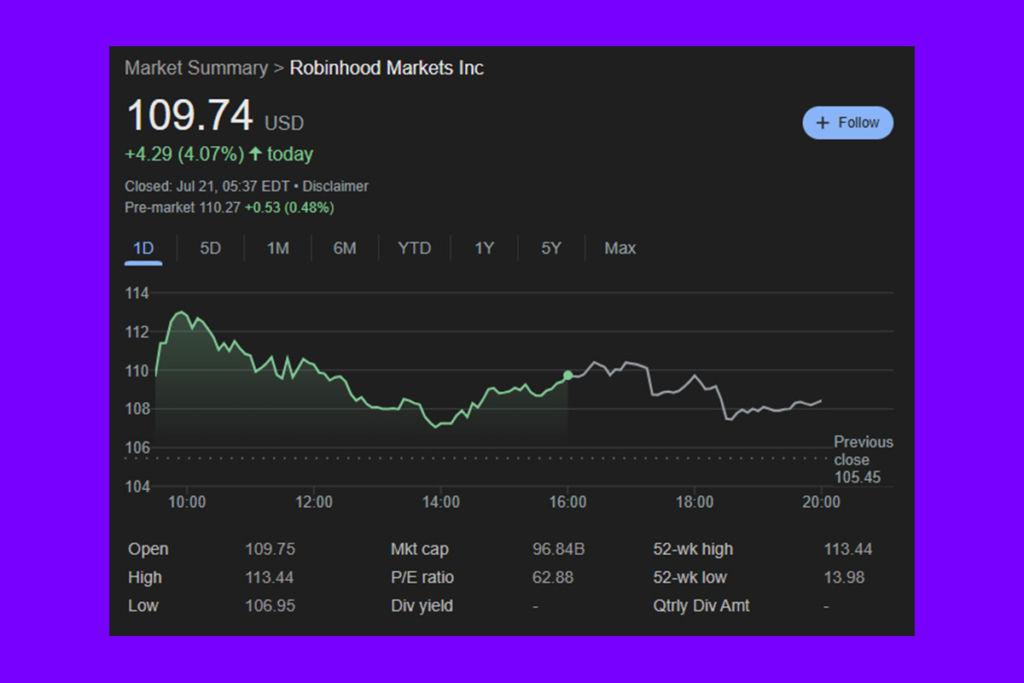Viewport: 1024px width, 683px height.
Task: Click the Robinhood Markets Inc title
Action: (x=386, y=68)
